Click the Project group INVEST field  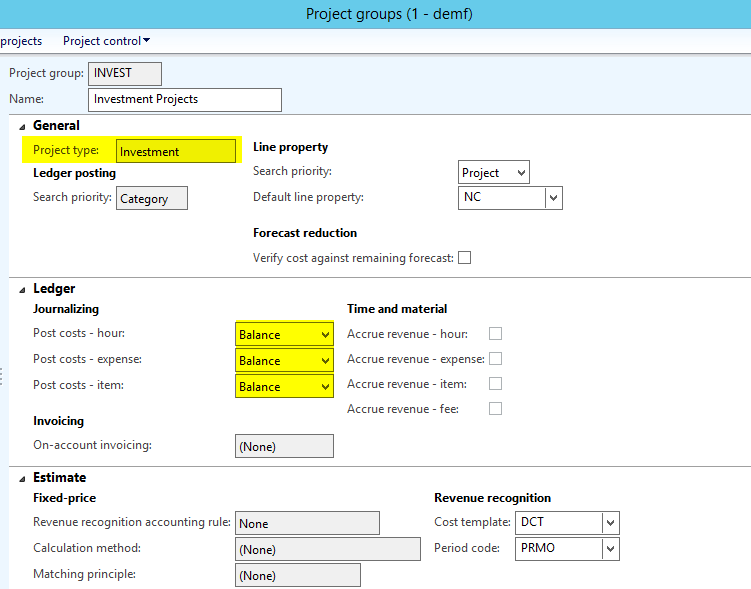pyautogui.click(x=125, y=74)
